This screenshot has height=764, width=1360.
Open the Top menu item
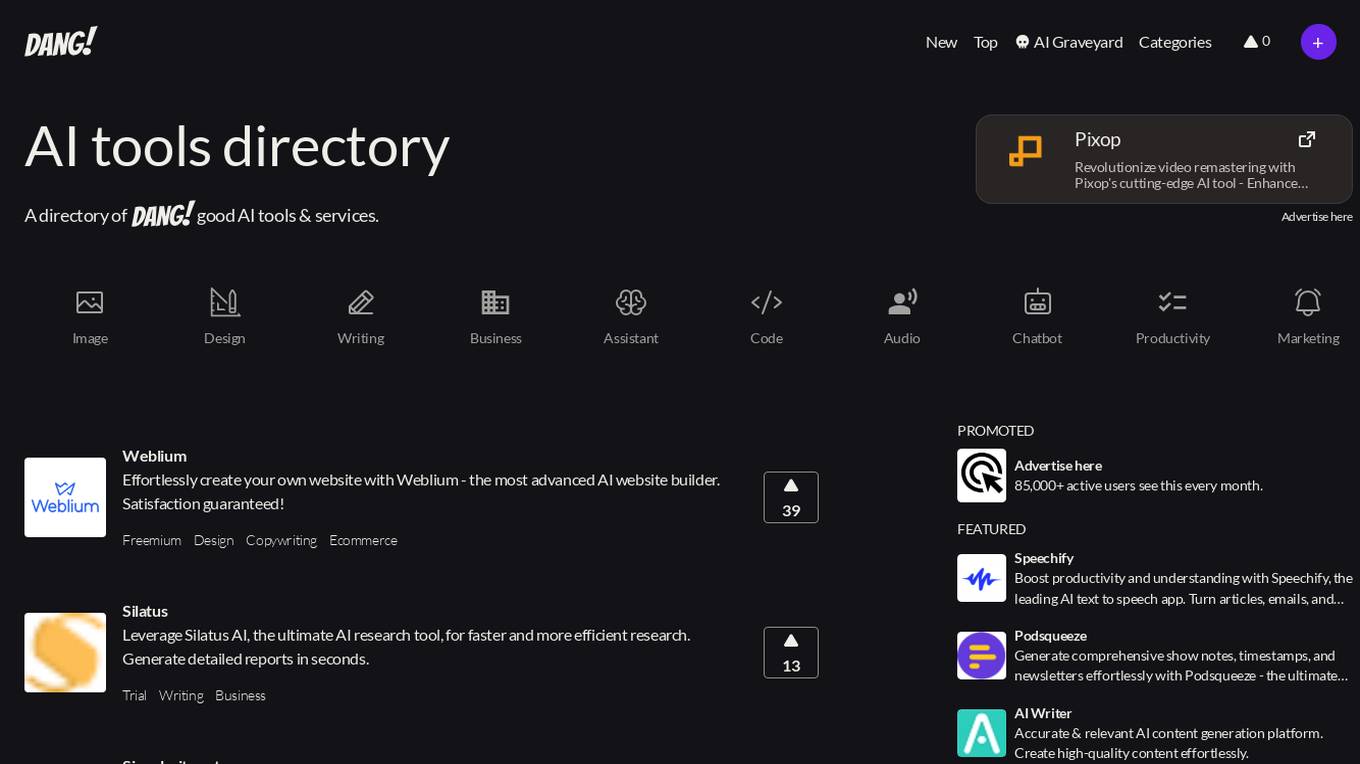pyautogui.click(x=986, y=42)
